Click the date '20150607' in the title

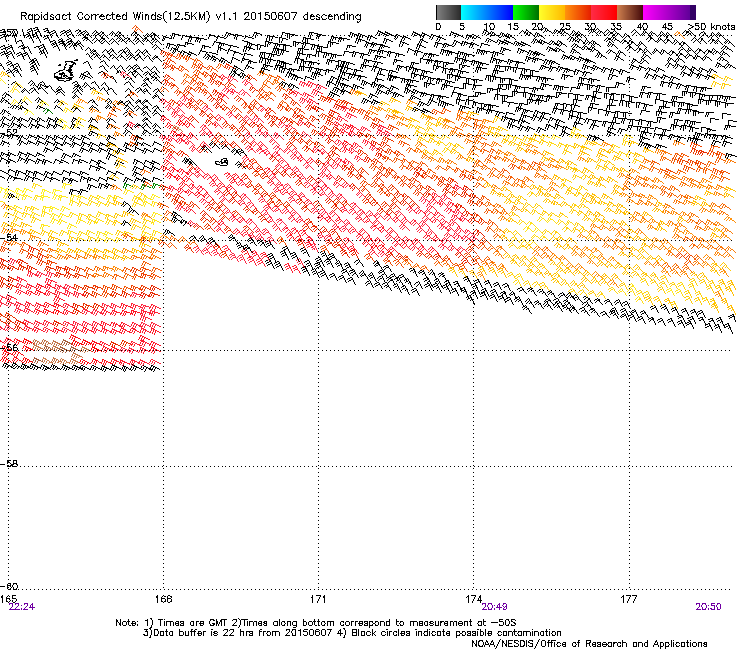click(x=270, y=17)
